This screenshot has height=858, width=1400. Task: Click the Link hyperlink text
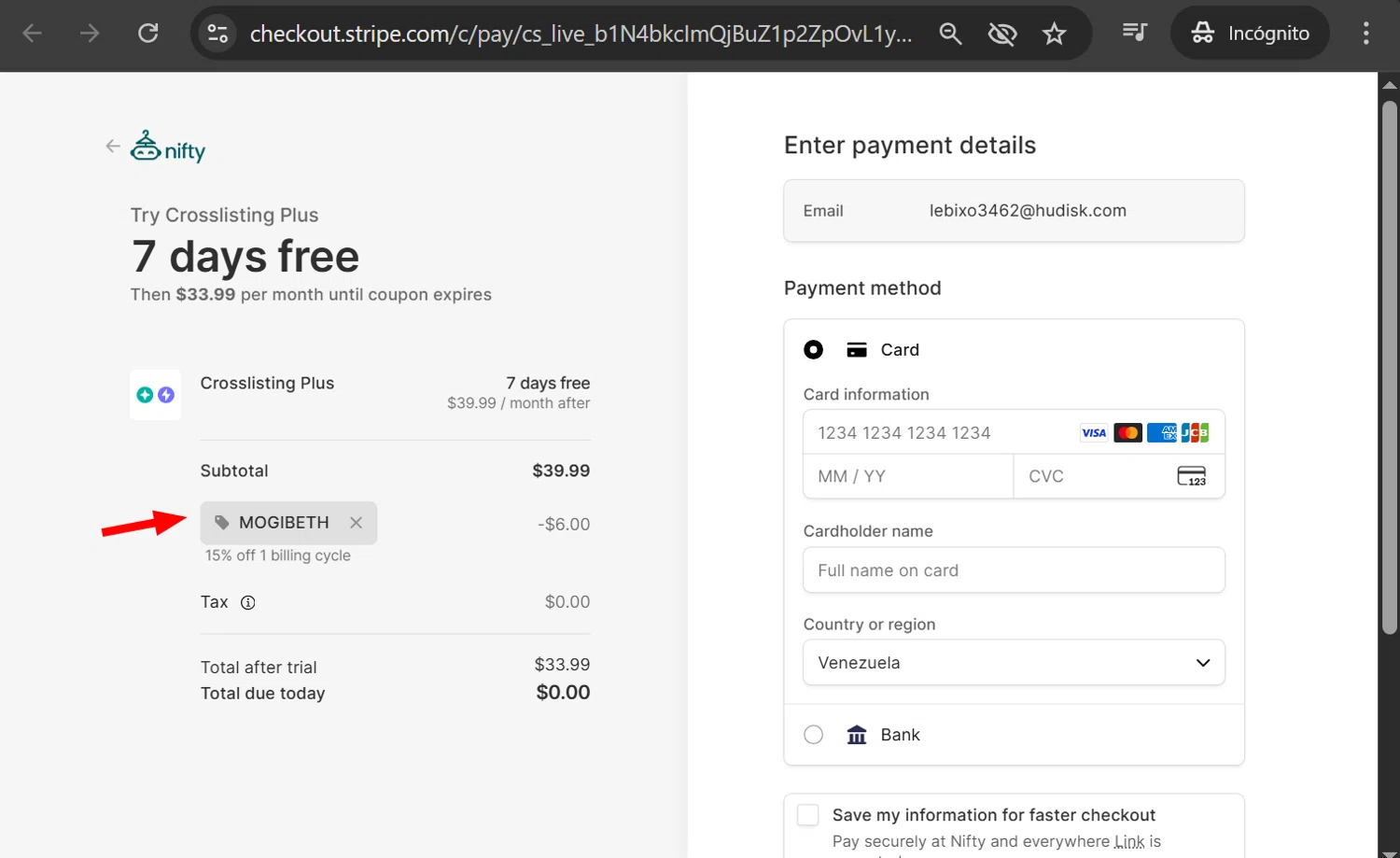(1129, 842)
